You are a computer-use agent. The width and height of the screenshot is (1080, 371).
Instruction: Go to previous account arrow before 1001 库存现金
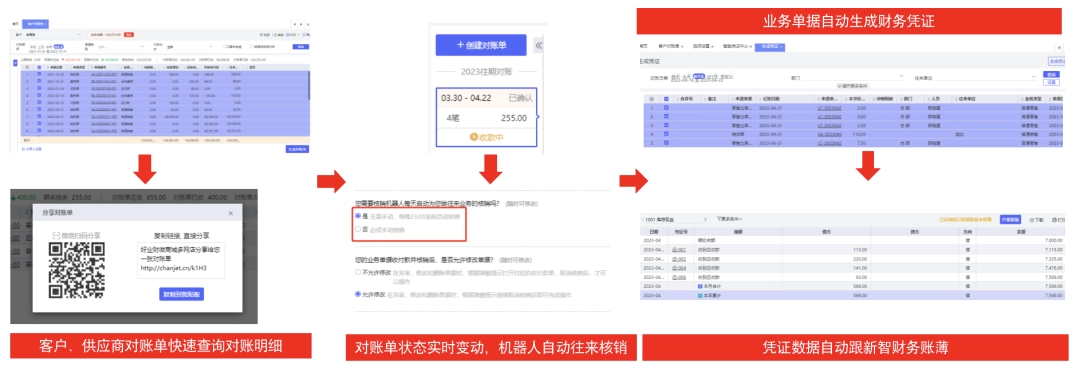pyautogui.click(x=643, y=219)
